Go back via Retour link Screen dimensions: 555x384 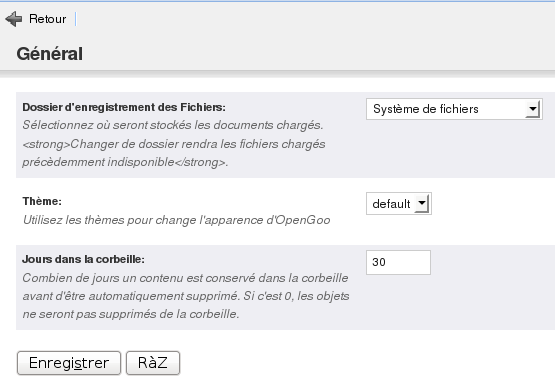click(x=47, y=19)
